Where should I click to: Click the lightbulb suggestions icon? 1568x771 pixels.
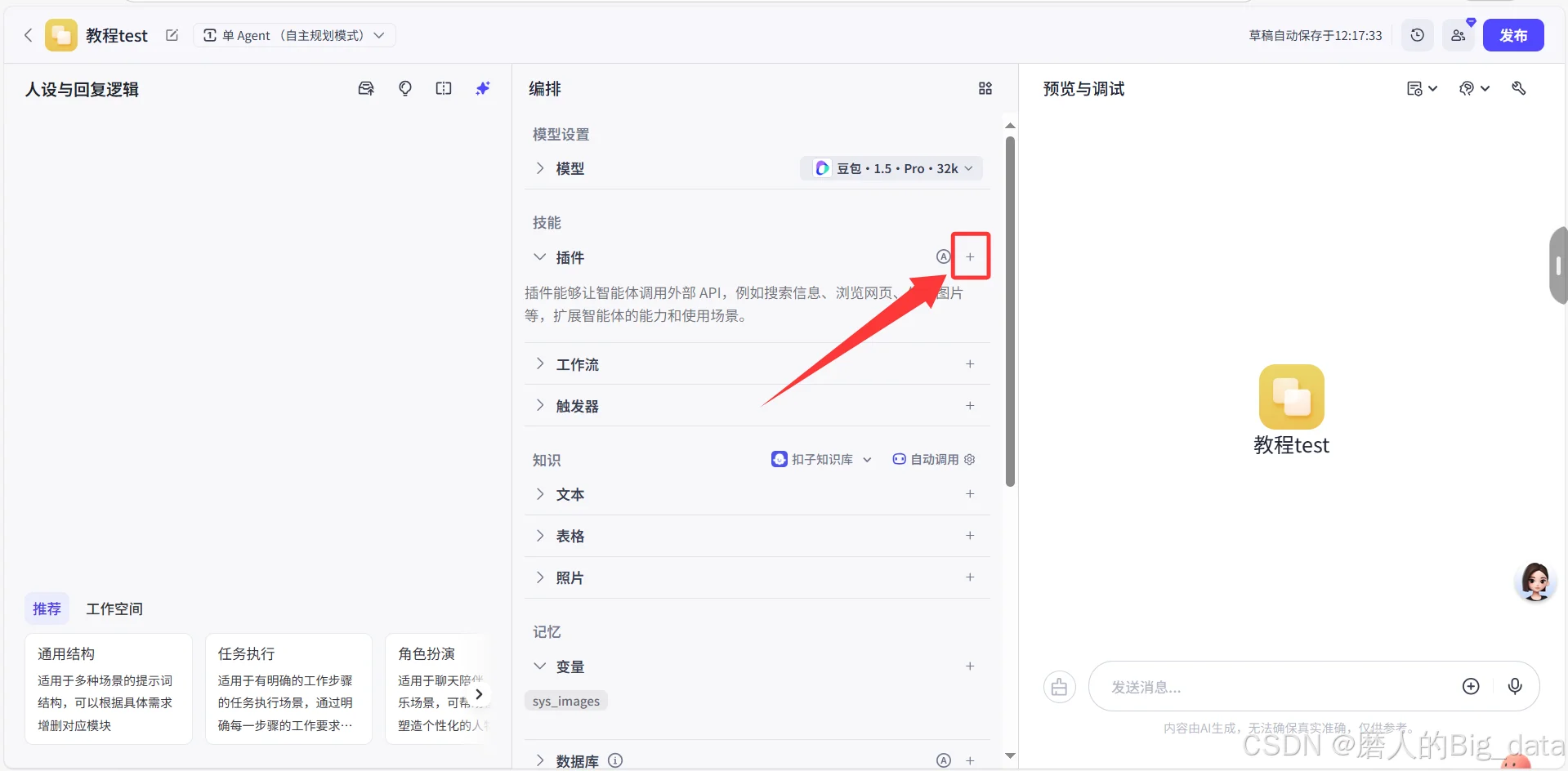[405, 88]
